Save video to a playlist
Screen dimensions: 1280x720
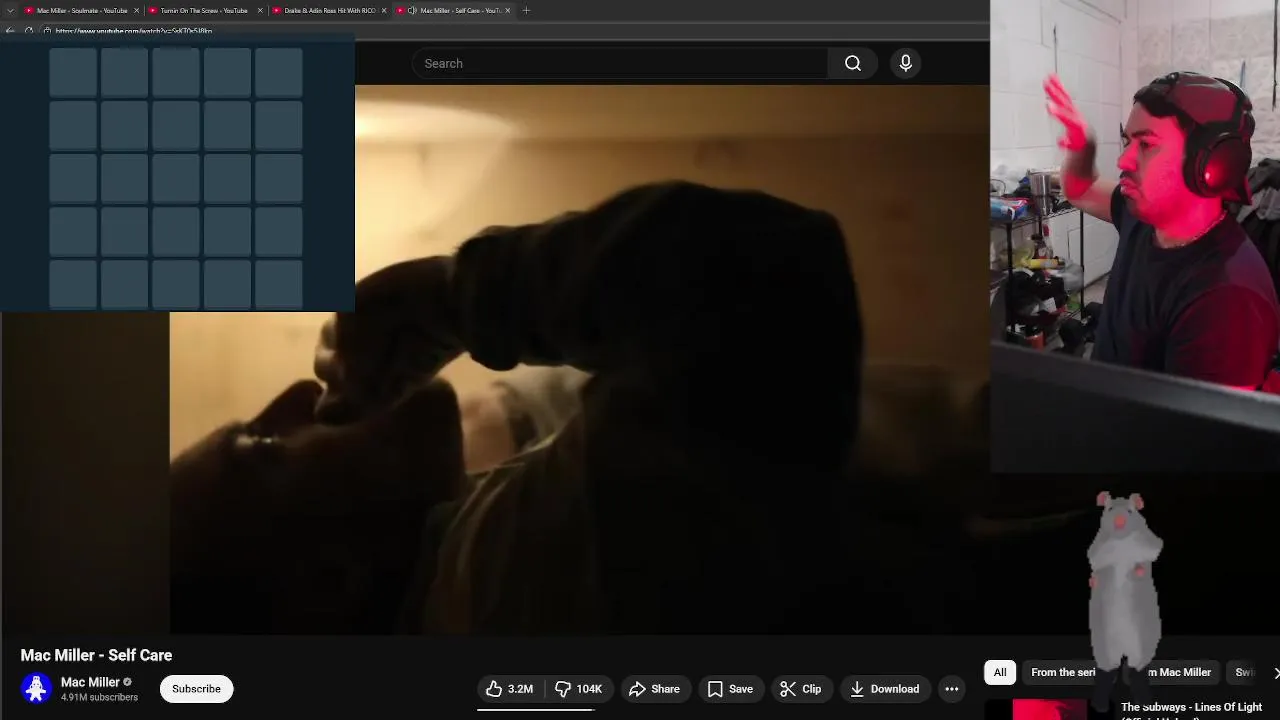pos(730,689)
